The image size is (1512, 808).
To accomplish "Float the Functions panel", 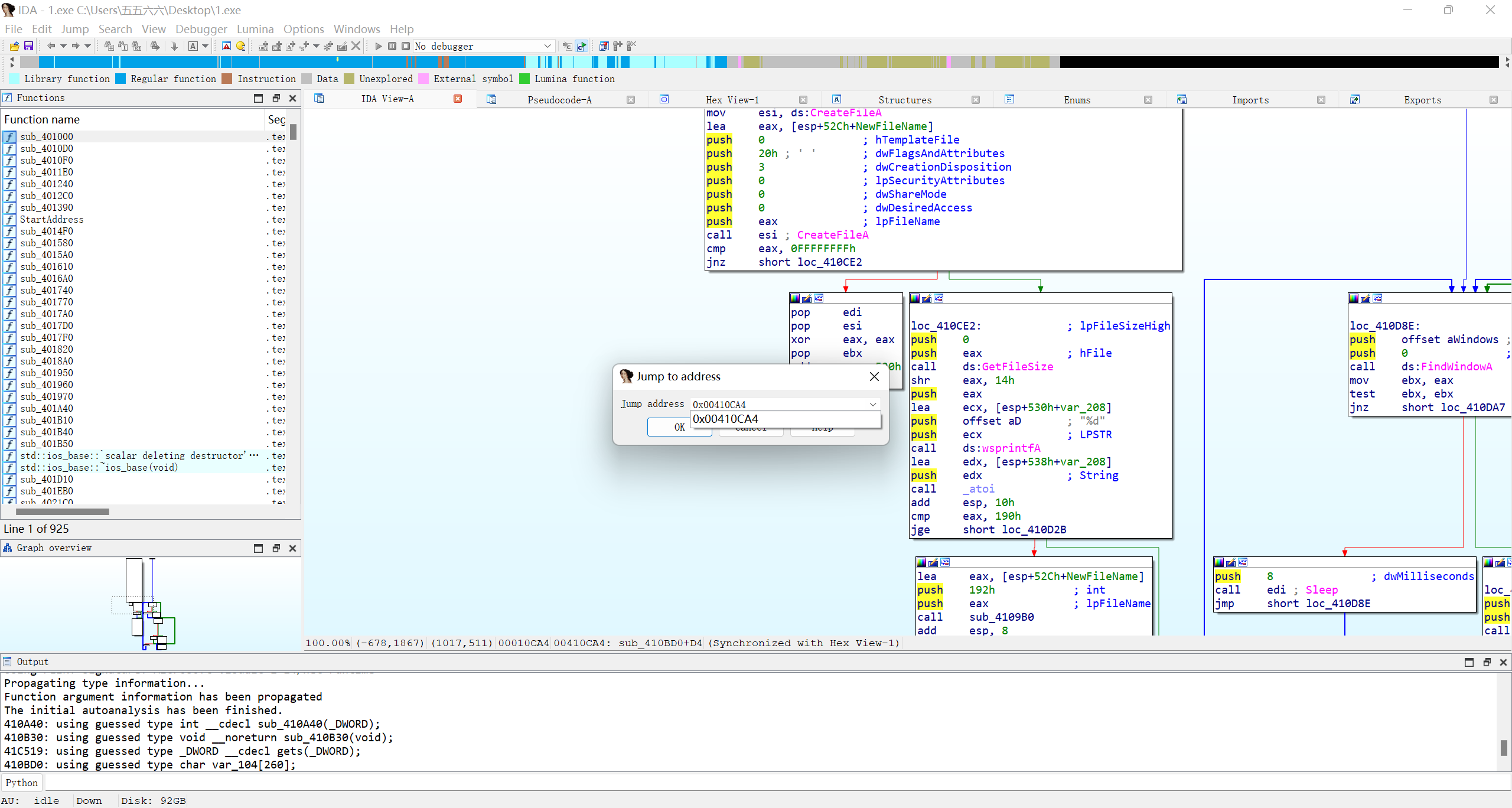I will pos(276,98).
